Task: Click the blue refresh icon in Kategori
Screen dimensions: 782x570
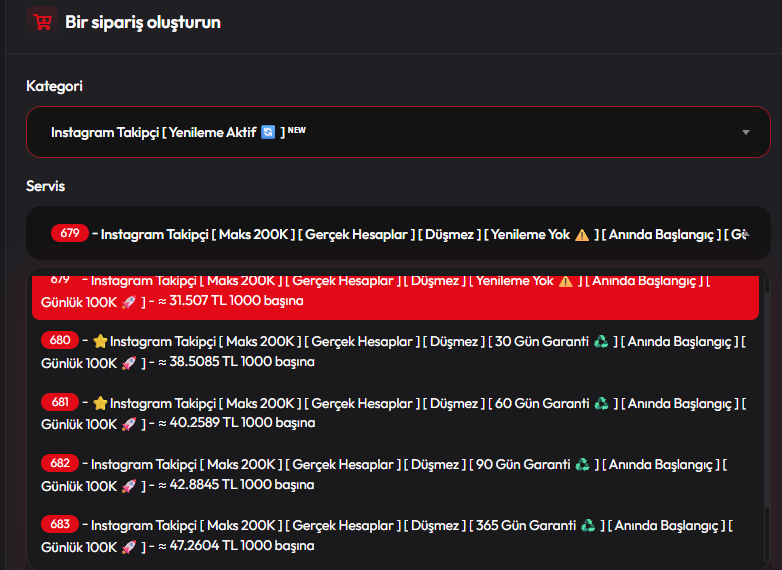Action: point(268,132)
